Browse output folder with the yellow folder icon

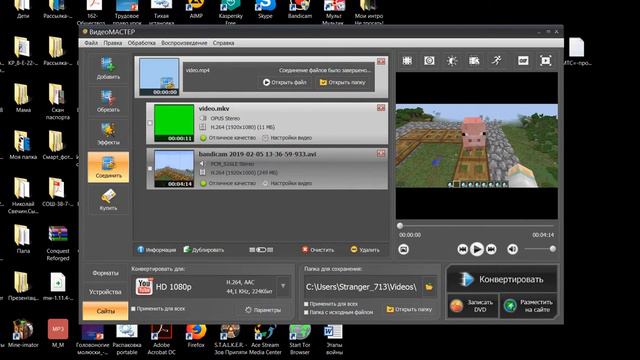(x=429, y=287)
